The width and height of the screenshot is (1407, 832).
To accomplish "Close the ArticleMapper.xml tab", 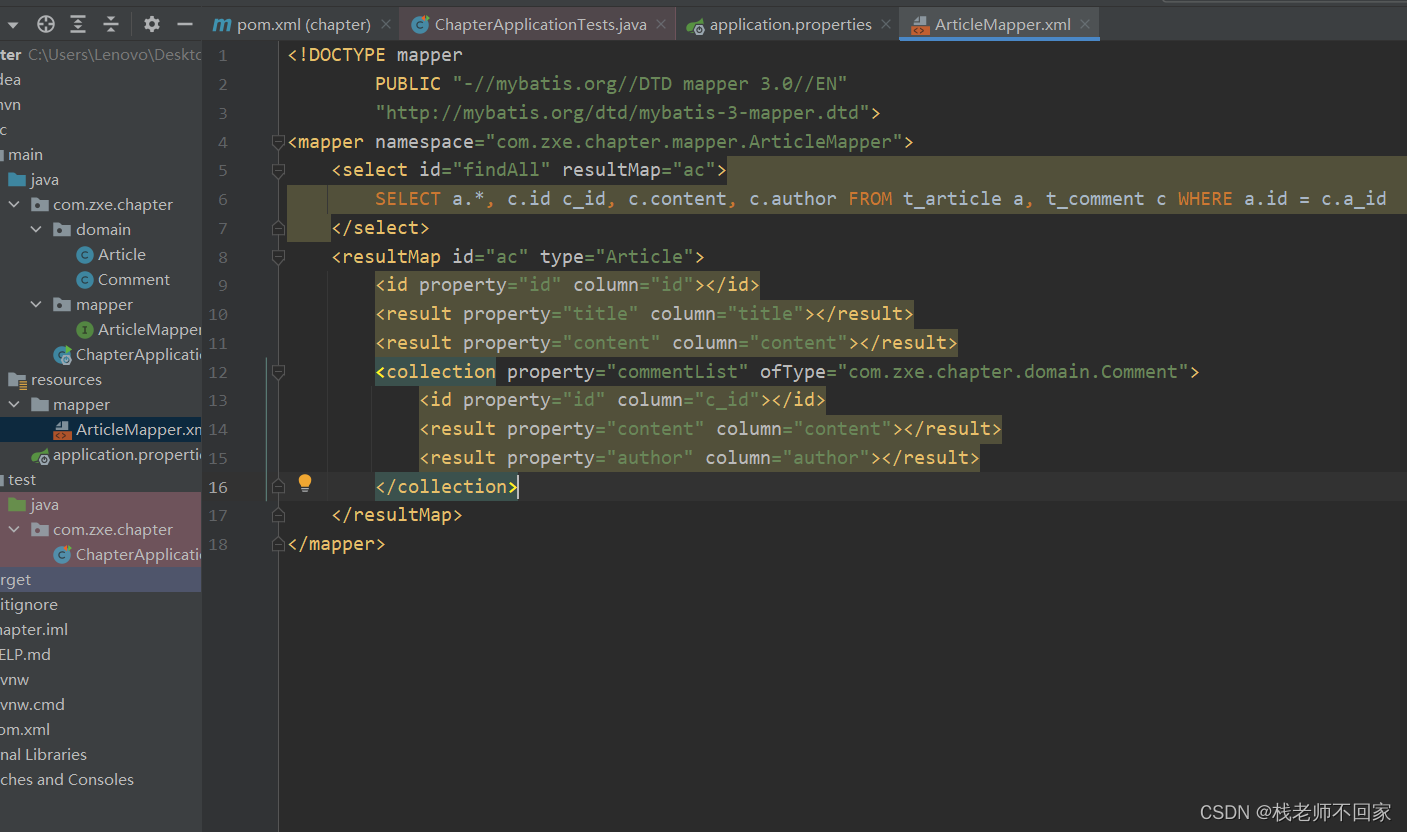I will 1085,24.
